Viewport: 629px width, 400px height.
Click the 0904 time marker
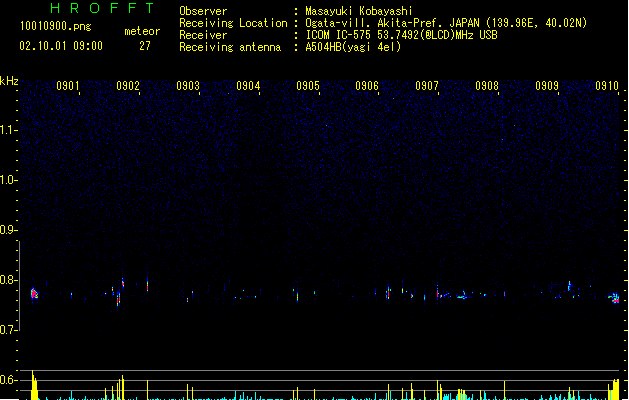[x=248, y=86]
